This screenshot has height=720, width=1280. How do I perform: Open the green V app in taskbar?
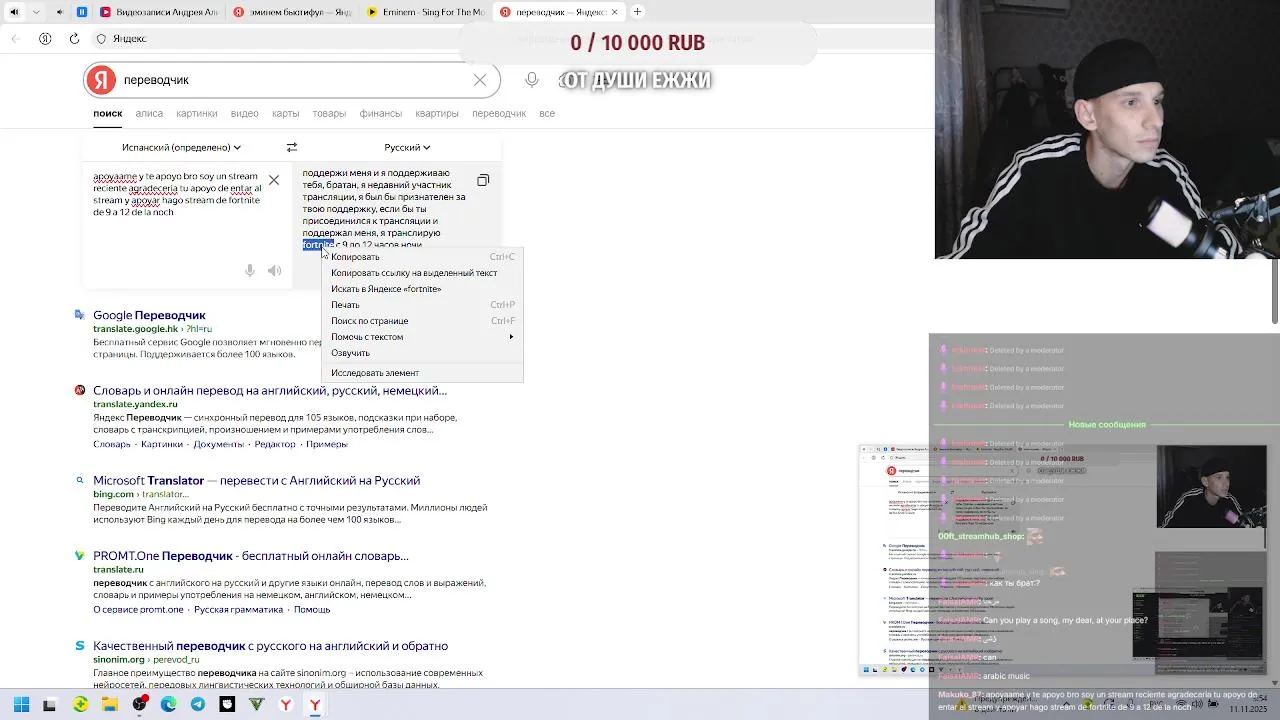tap(256, 705)
